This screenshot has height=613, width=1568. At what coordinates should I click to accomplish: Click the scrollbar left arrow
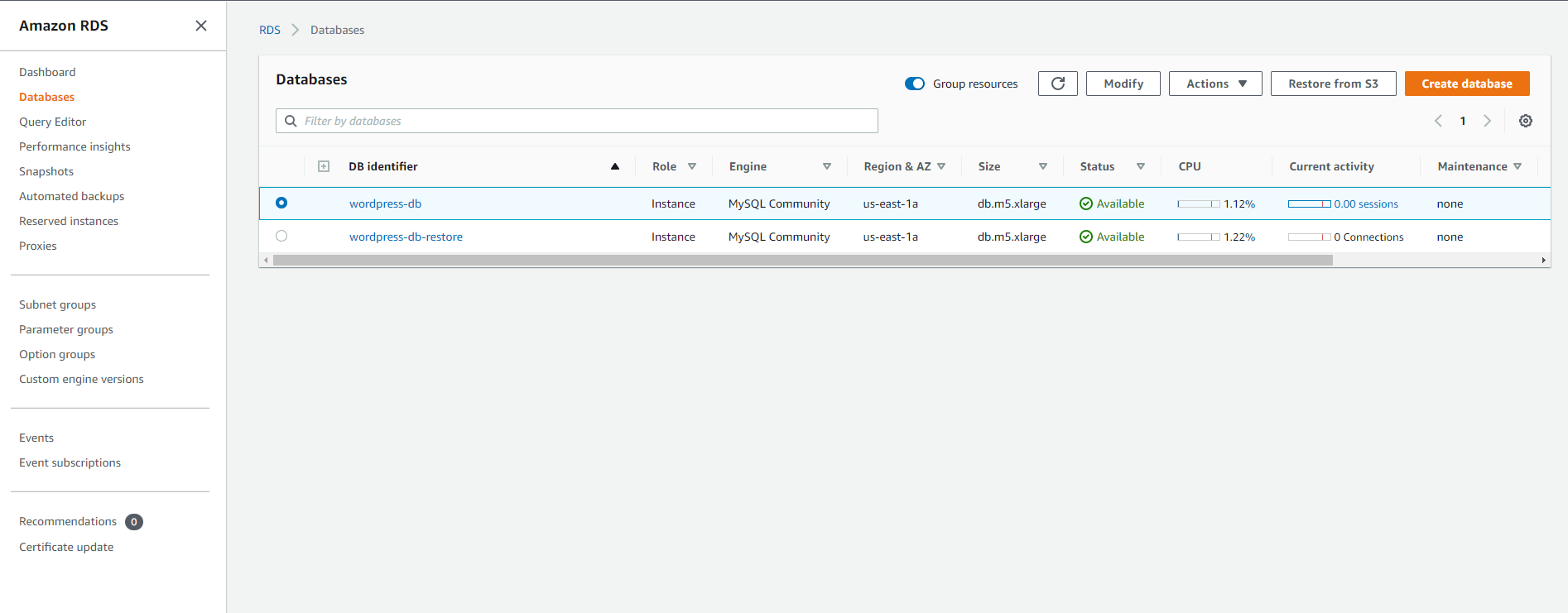coord(266,260)
